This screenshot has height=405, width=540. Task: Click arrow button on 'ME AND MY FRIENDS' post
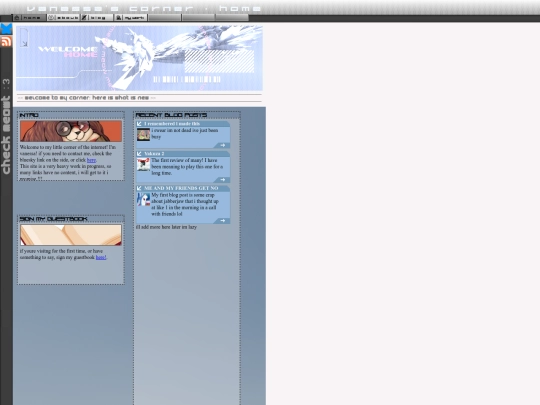(222, 221)
